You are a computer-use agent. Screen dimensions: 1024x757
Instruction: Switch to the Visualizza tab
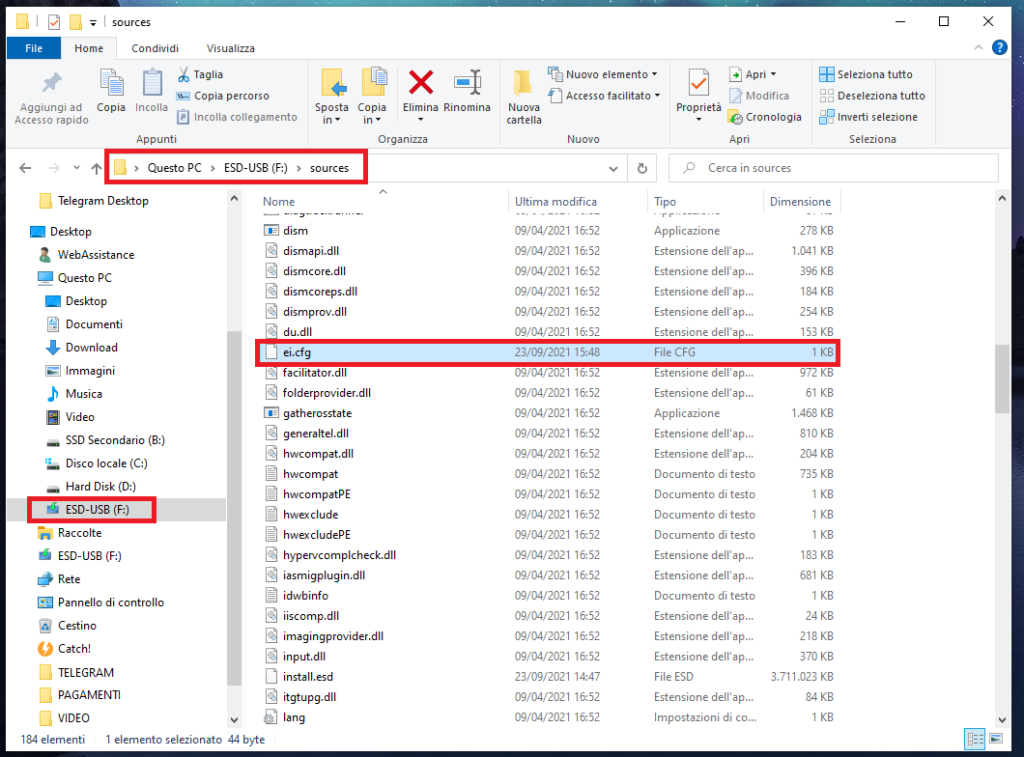click(x=231, y=48)
